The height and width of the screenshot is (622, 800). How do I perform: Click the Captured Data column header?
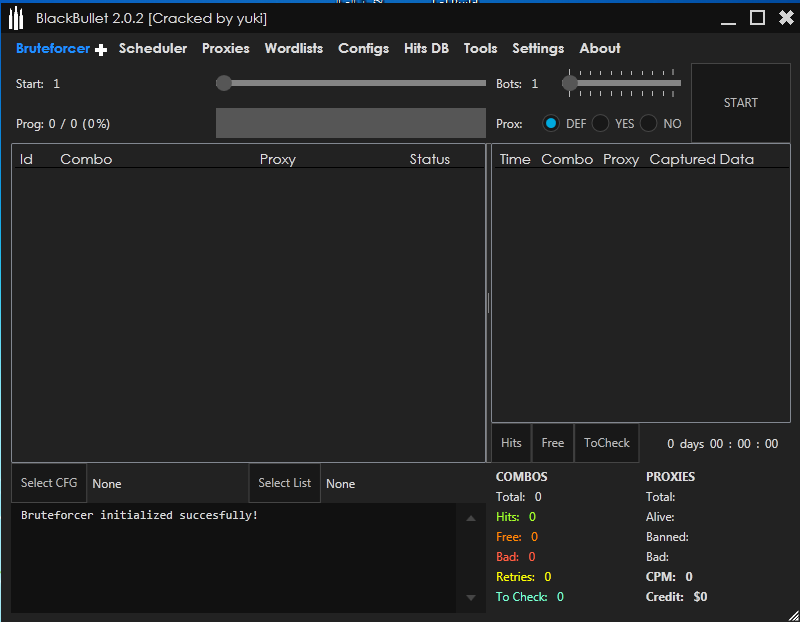point(702,159)
